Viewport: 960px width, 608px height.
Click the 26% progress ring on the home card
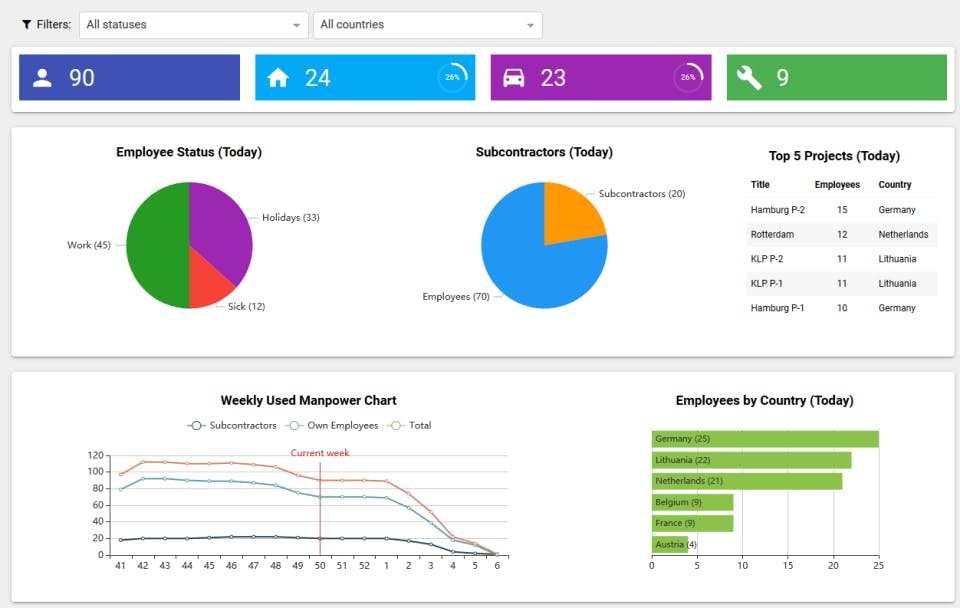pyautogui.click(x=452, y=77)
